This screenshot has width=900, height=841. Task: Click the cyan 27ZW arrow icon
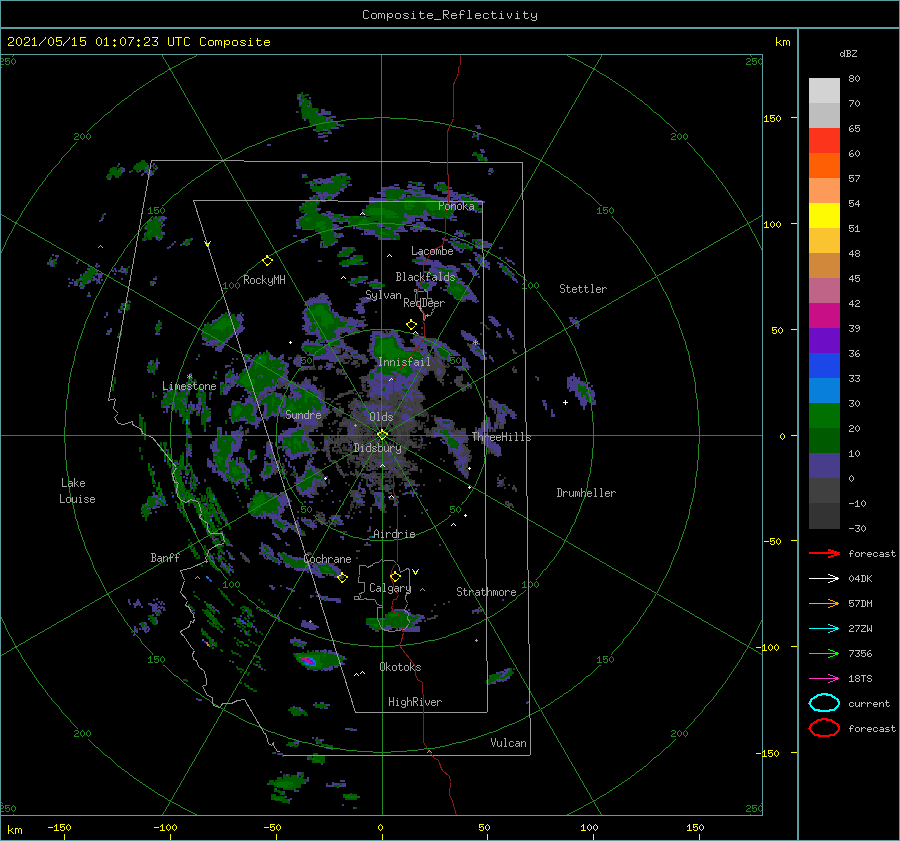(x=824, y=629)
